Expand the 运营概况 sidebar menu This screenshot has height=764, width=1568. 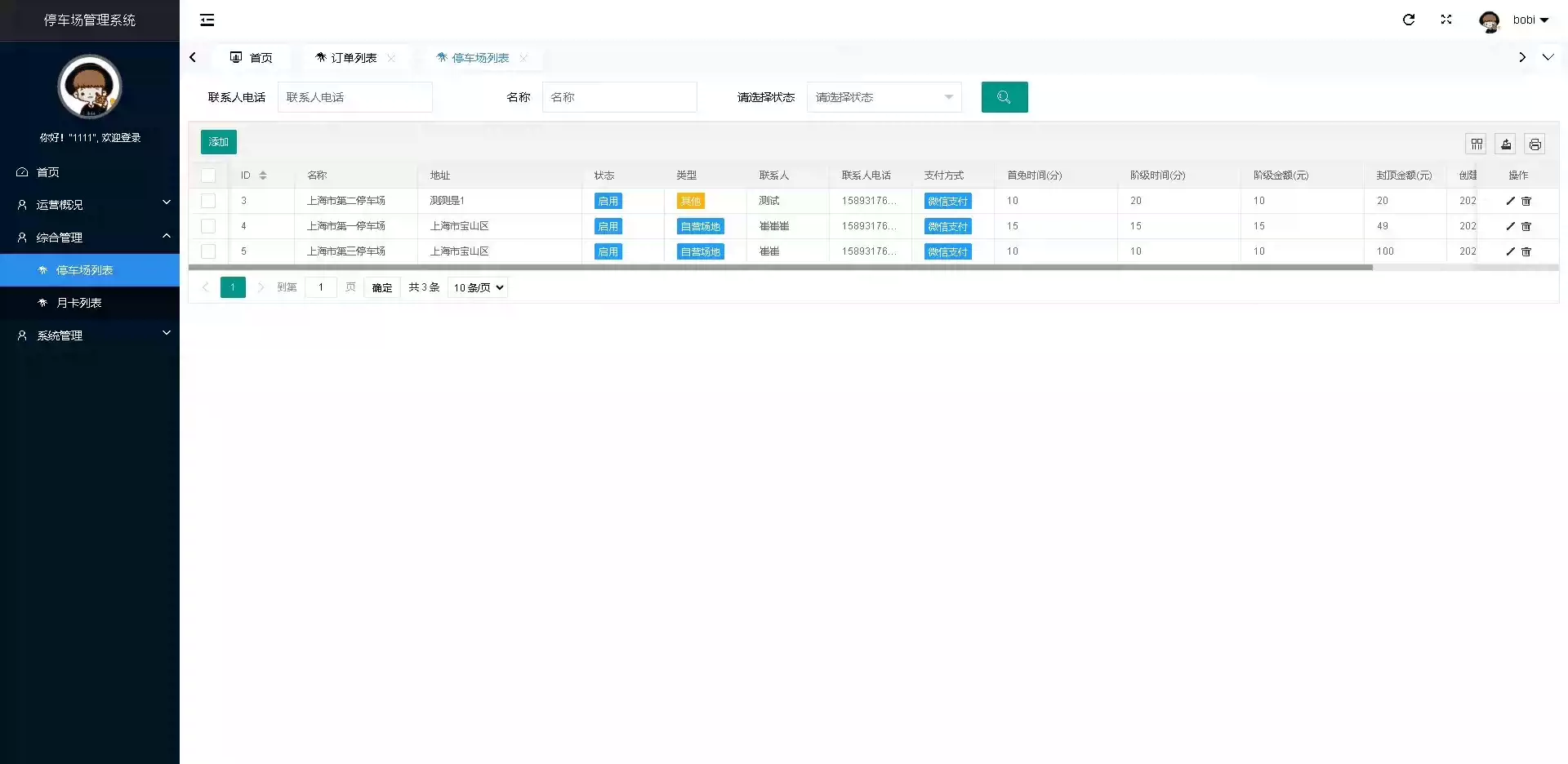(90, 205)
